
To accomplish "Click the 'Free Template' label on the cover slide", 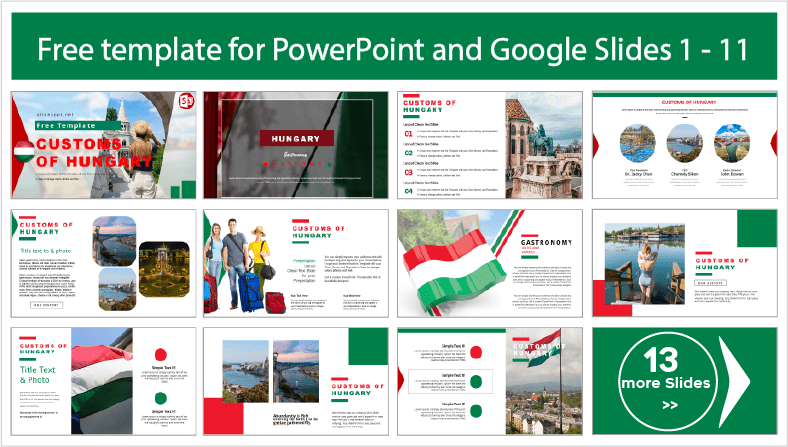I will pyautogui.click(x=62, y=126).
